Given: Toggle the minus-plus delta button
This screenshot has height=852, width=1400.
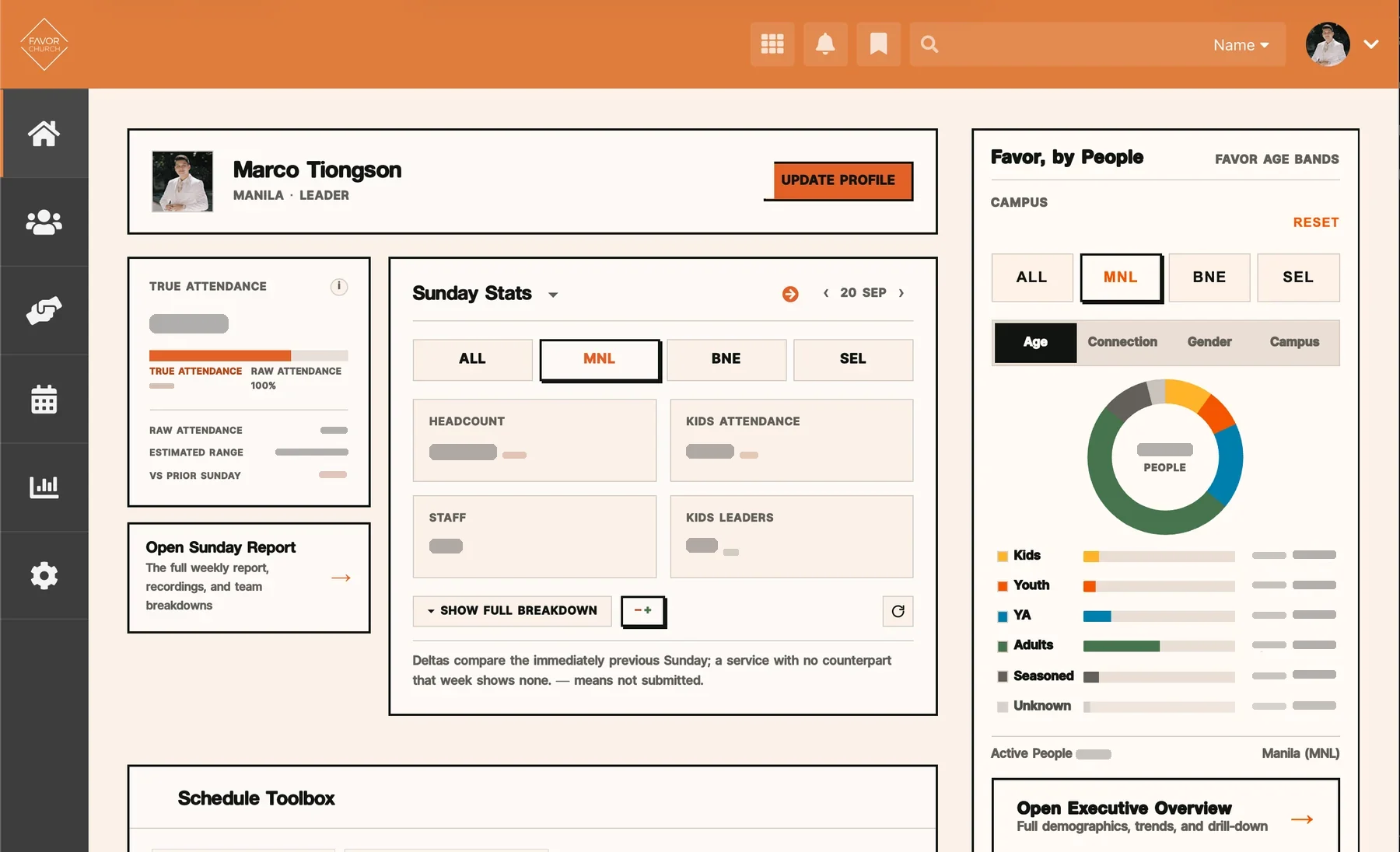Looking at the screenshot, I should pyautogui.click(x=643, y=611).
